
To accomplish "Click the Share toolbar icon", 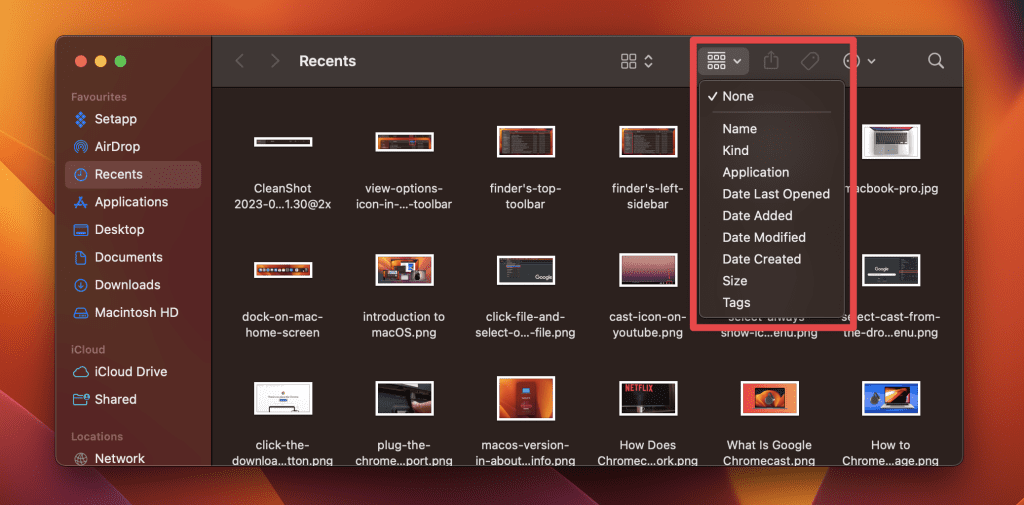I will 771,61.
